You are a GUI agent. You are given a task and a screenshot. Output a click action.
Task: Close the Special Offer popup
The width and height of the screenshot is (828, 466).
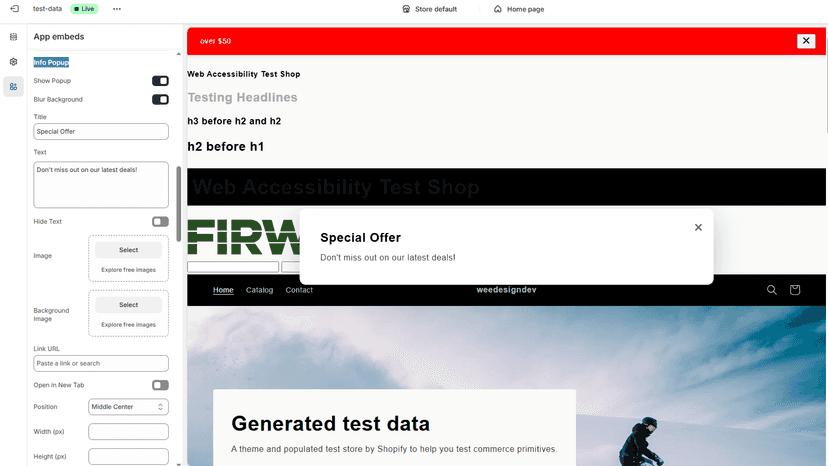(x=698, y=227)
